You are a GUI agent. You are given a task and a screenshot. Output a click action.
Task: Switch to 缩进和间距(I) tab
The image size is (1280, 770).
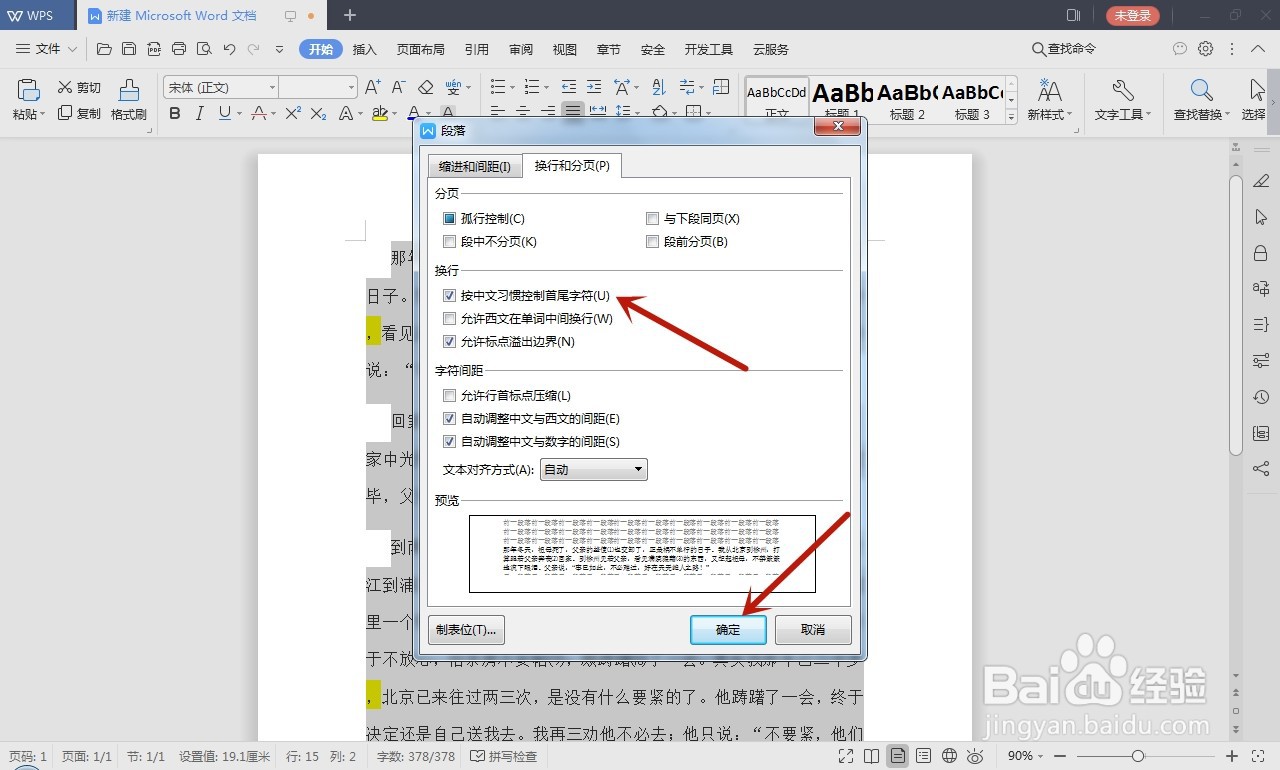click(475, 166)
